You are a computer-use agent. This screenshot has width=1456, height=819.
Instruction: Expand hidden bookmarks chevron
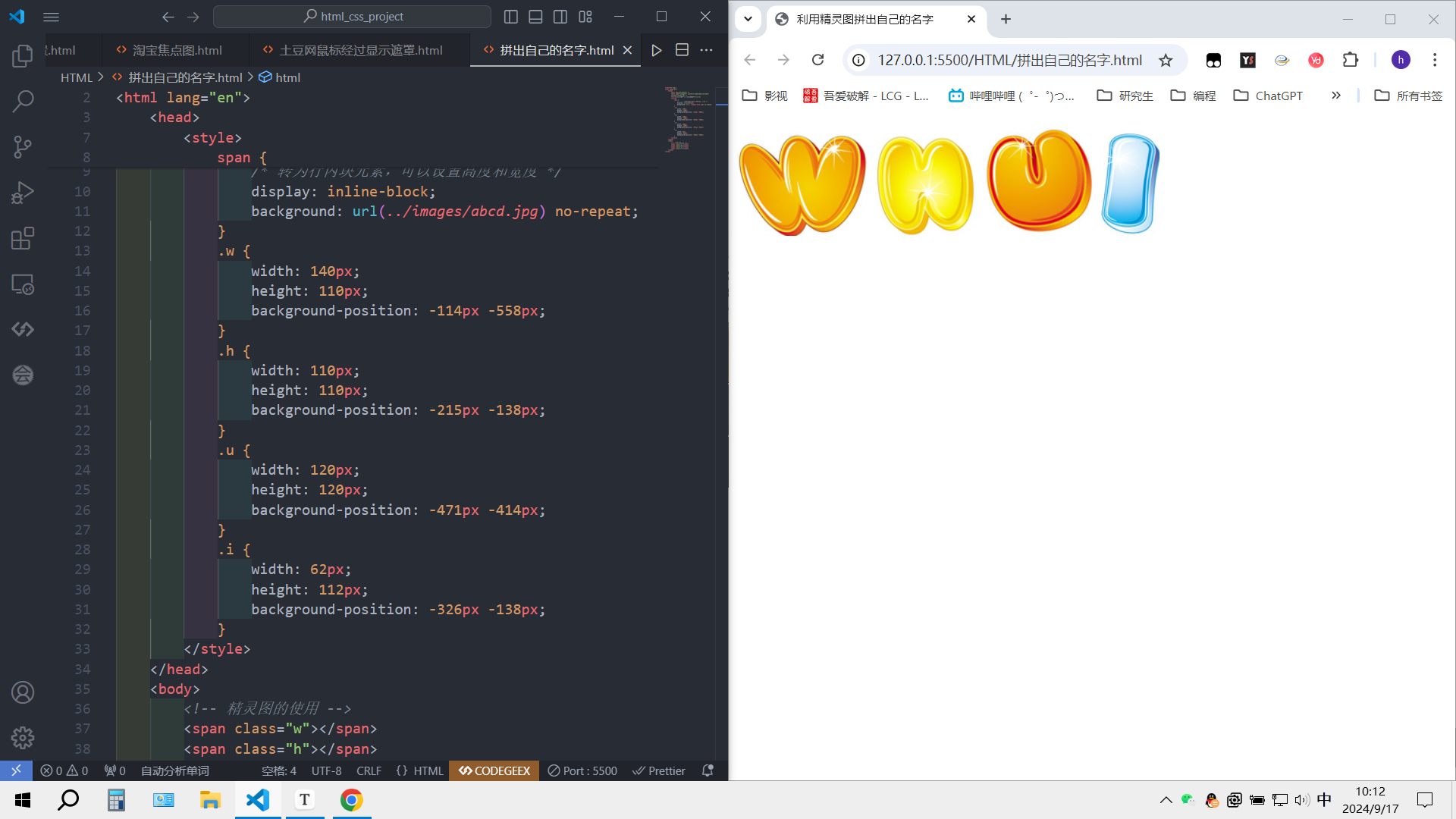pos(1336,96)
